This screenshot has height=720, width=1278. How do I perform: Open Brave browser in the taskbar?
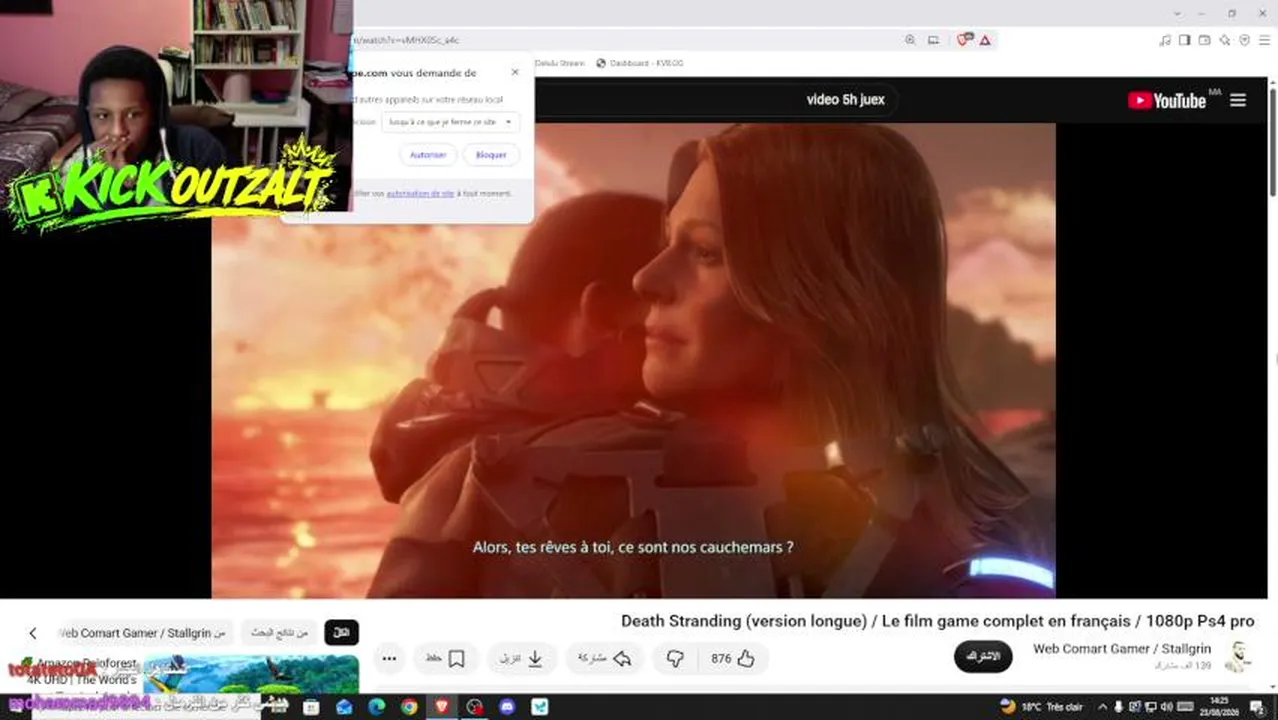pyautogui.click(x=442, y=707)
